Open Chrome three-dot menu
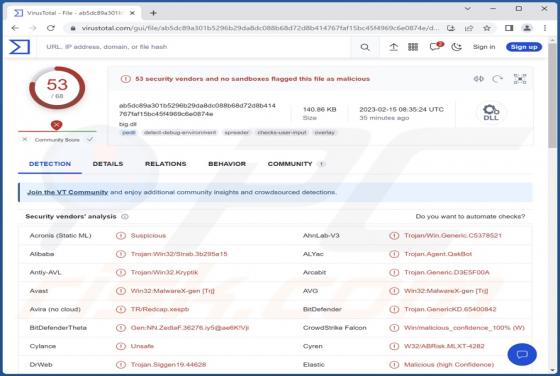 coord(545,28)
